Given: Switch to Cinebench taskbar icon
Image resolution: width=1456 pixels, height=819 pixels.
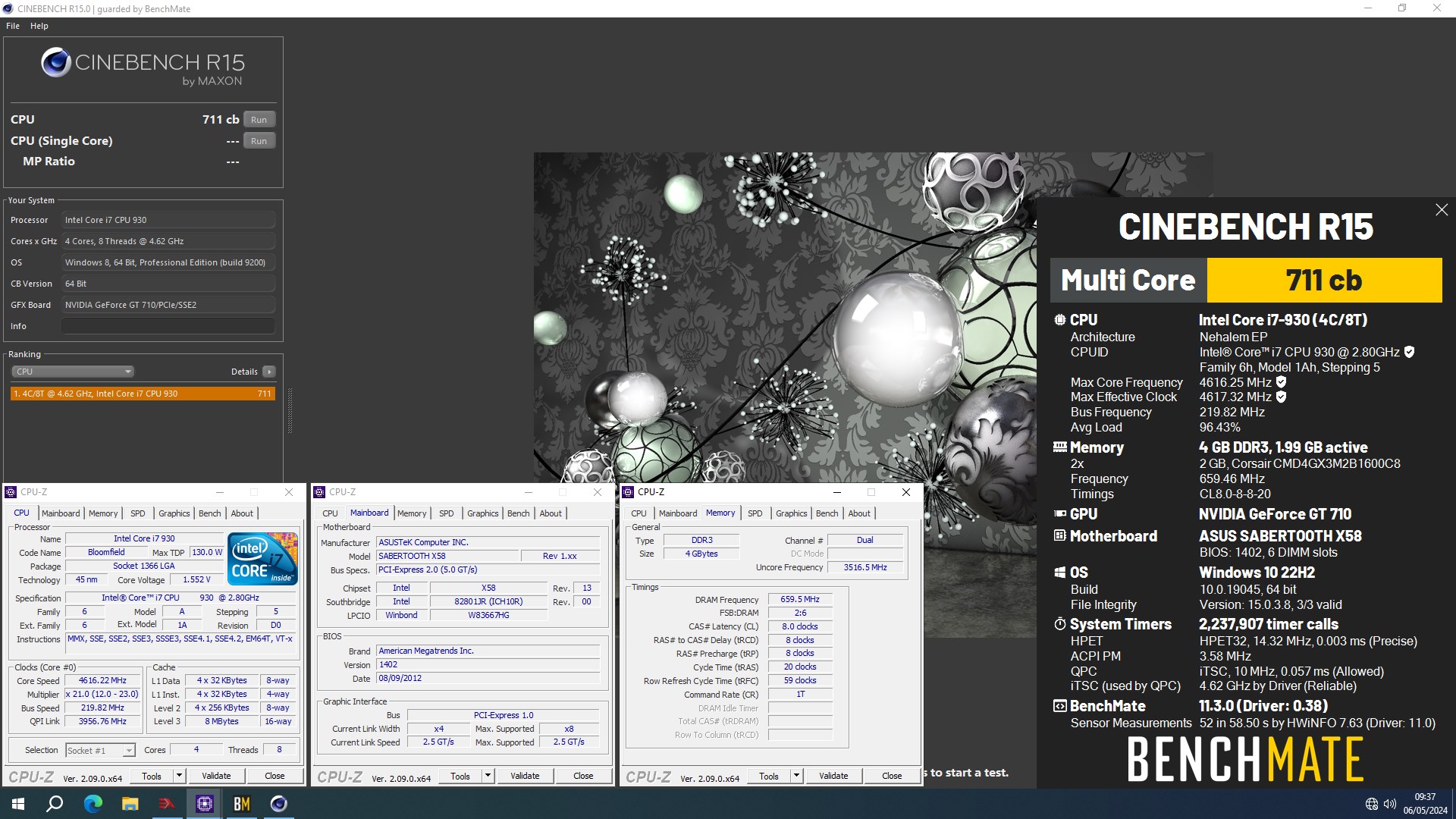Looking at the screenshot, I should click(x=279, y=804).
